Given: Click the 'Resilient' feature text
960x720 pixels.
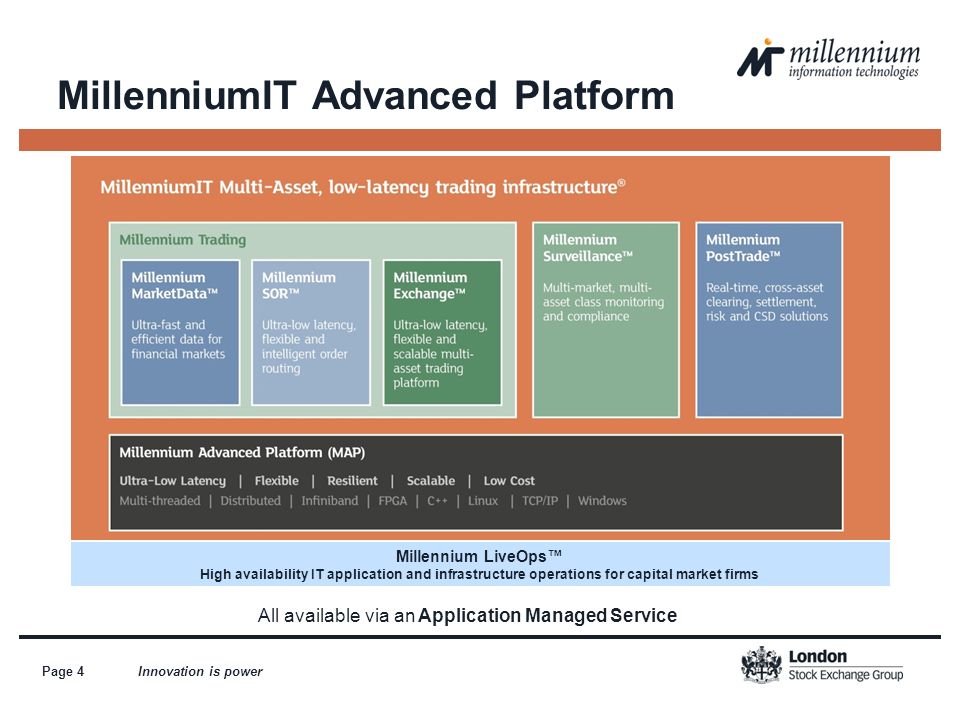Looking at the screenshot, I should coord(352,481).
